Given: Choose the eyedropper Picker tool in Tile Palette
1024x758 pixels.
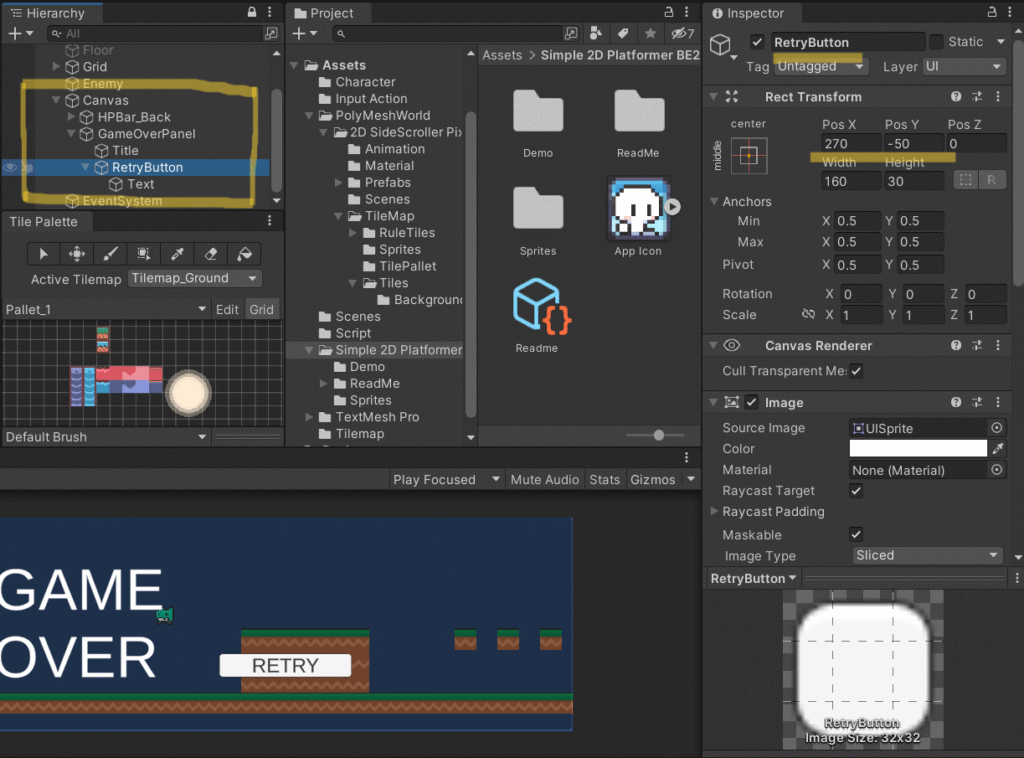Looking at the screenshot, I should (177, 254).
